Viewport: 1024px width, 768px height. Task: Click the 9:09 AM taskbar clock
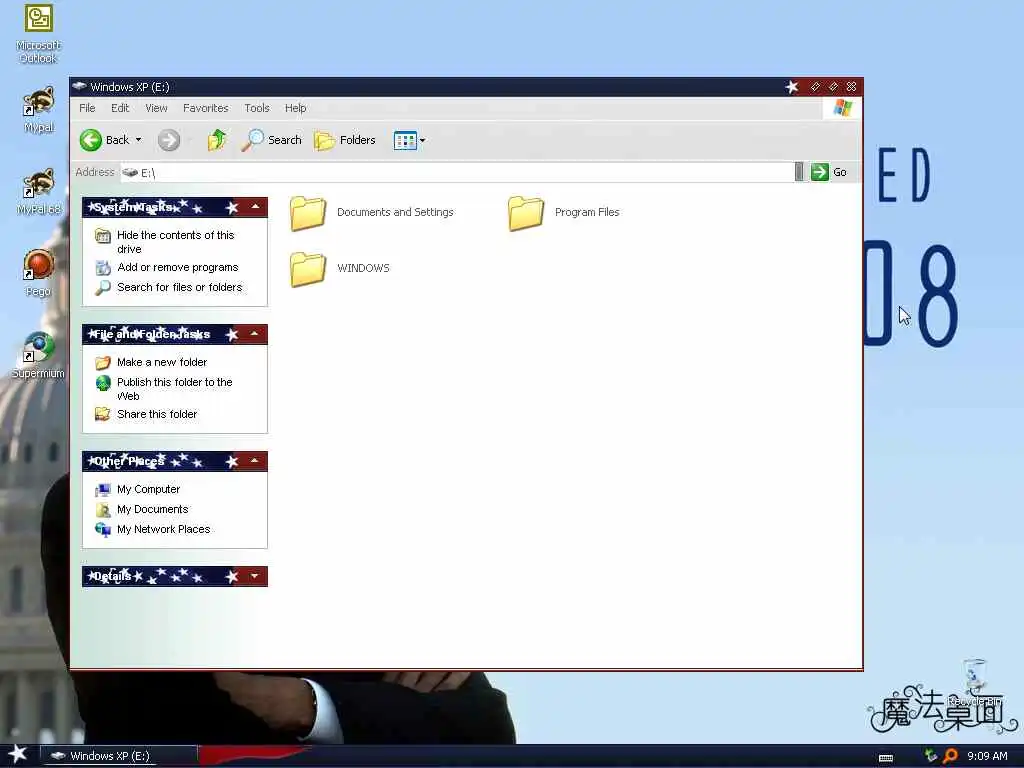pyautogui.click(x=987, y=756)
